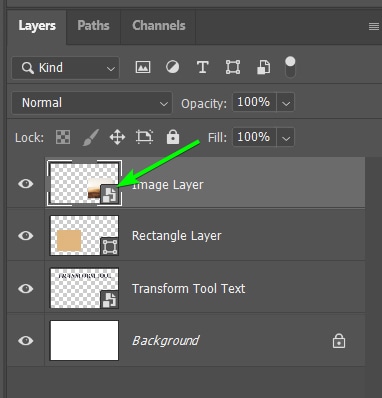Screen dimensions: 382x398
Task: Filter for adjustment layers icon
Action: 172,67
